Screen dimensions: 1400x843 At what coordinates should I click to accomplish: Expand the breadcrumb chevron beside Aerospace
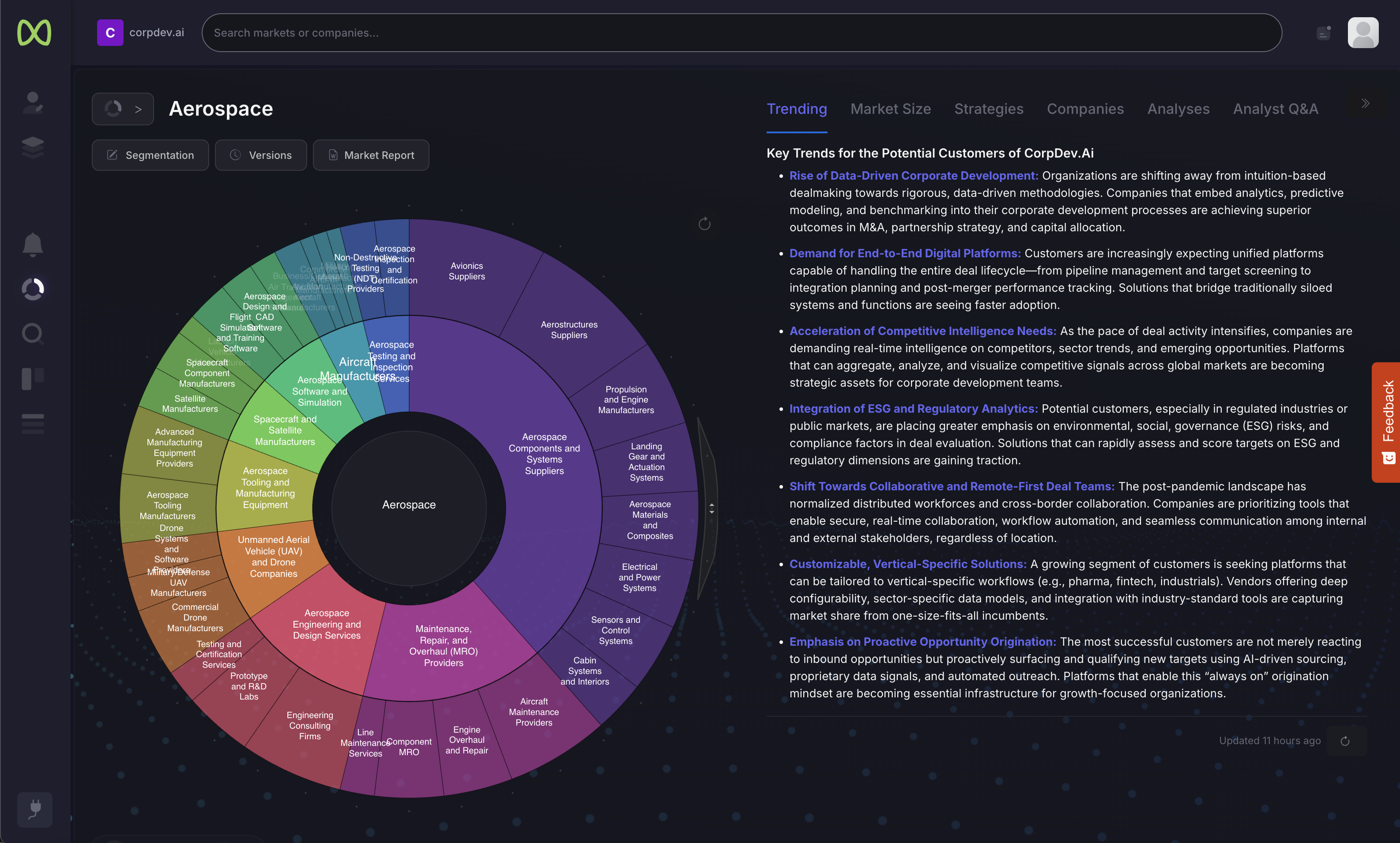137,109
